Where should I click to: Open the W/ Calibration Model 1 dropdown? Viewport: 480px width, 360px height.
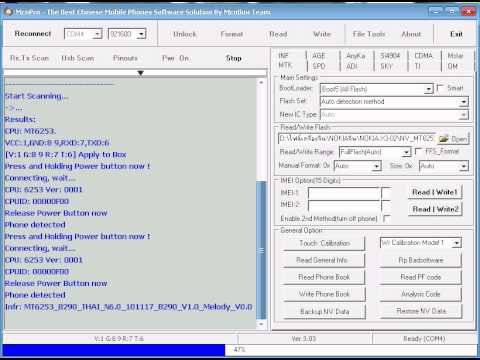tap(457, 243)
